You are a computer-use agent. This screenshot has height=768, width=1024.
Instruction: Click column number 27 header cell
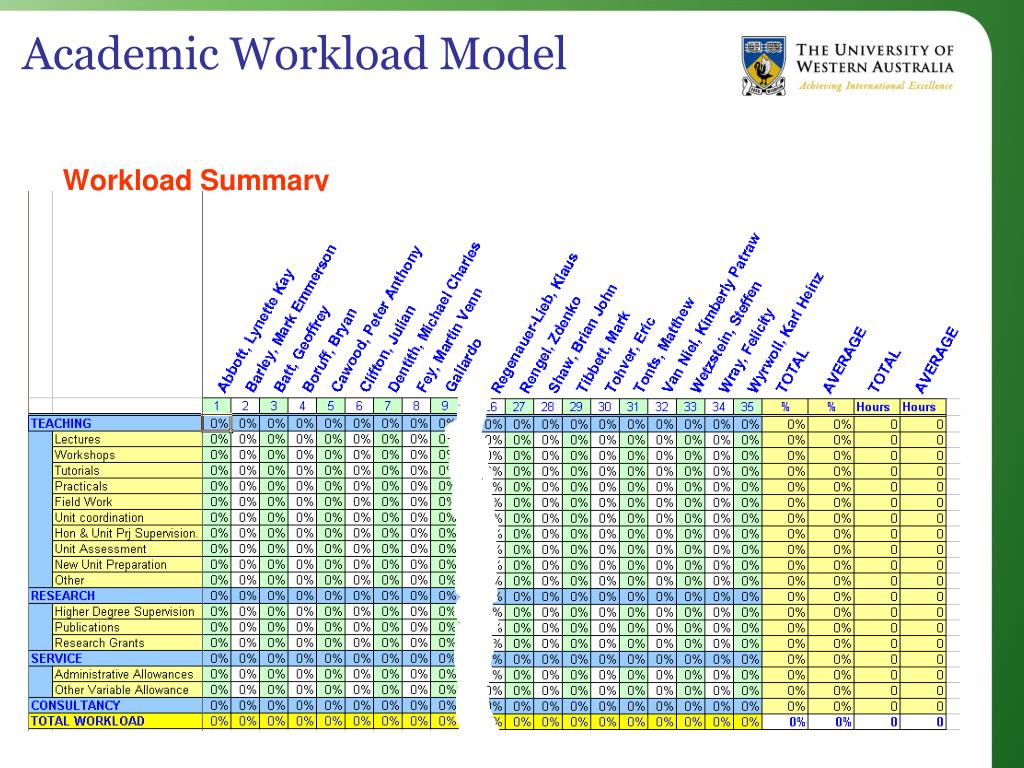[x=519, y=406]
